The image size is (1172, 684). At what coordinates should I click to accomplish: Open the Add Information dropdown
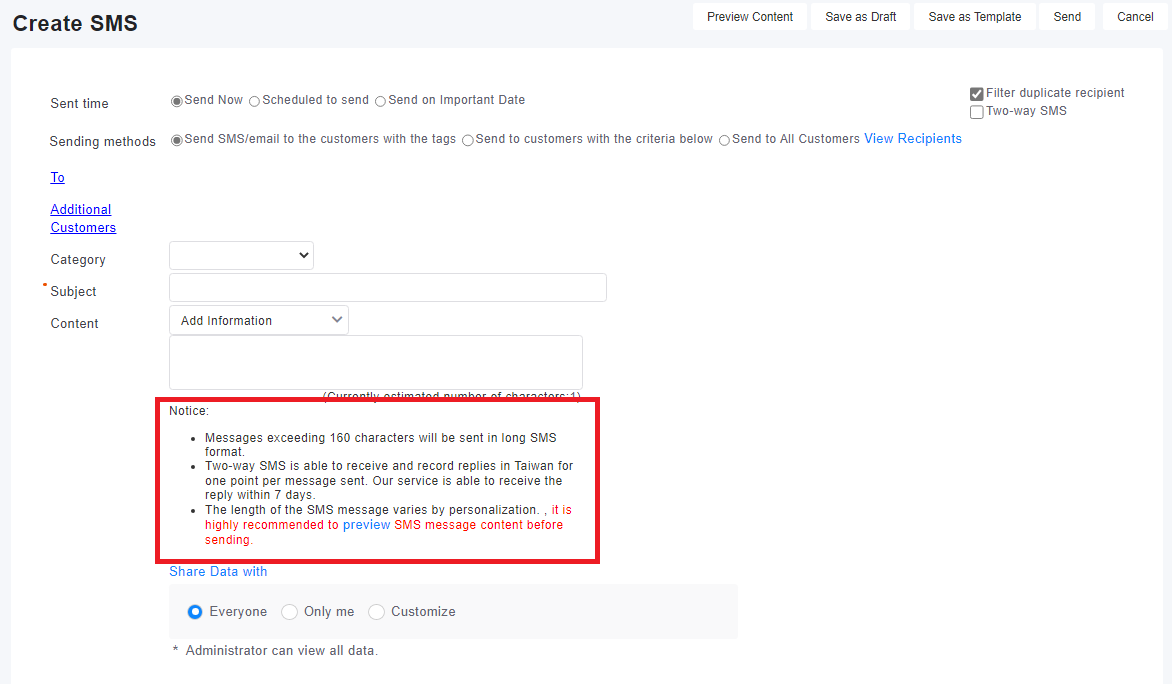pos(258,320)
